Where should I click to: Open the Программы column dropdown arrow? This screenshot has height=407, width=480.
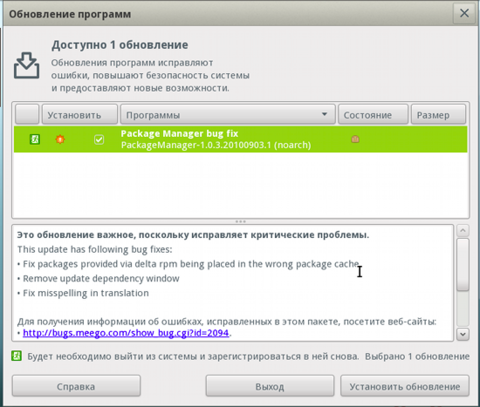point(324,114)
